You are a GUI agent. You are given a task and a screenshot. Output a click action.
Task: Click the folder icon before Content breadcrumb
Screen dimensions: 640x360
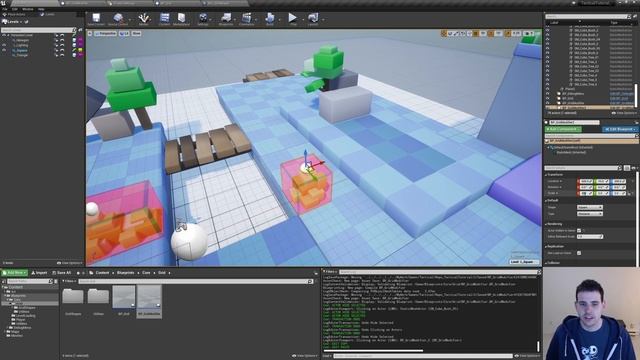[91, 273]
